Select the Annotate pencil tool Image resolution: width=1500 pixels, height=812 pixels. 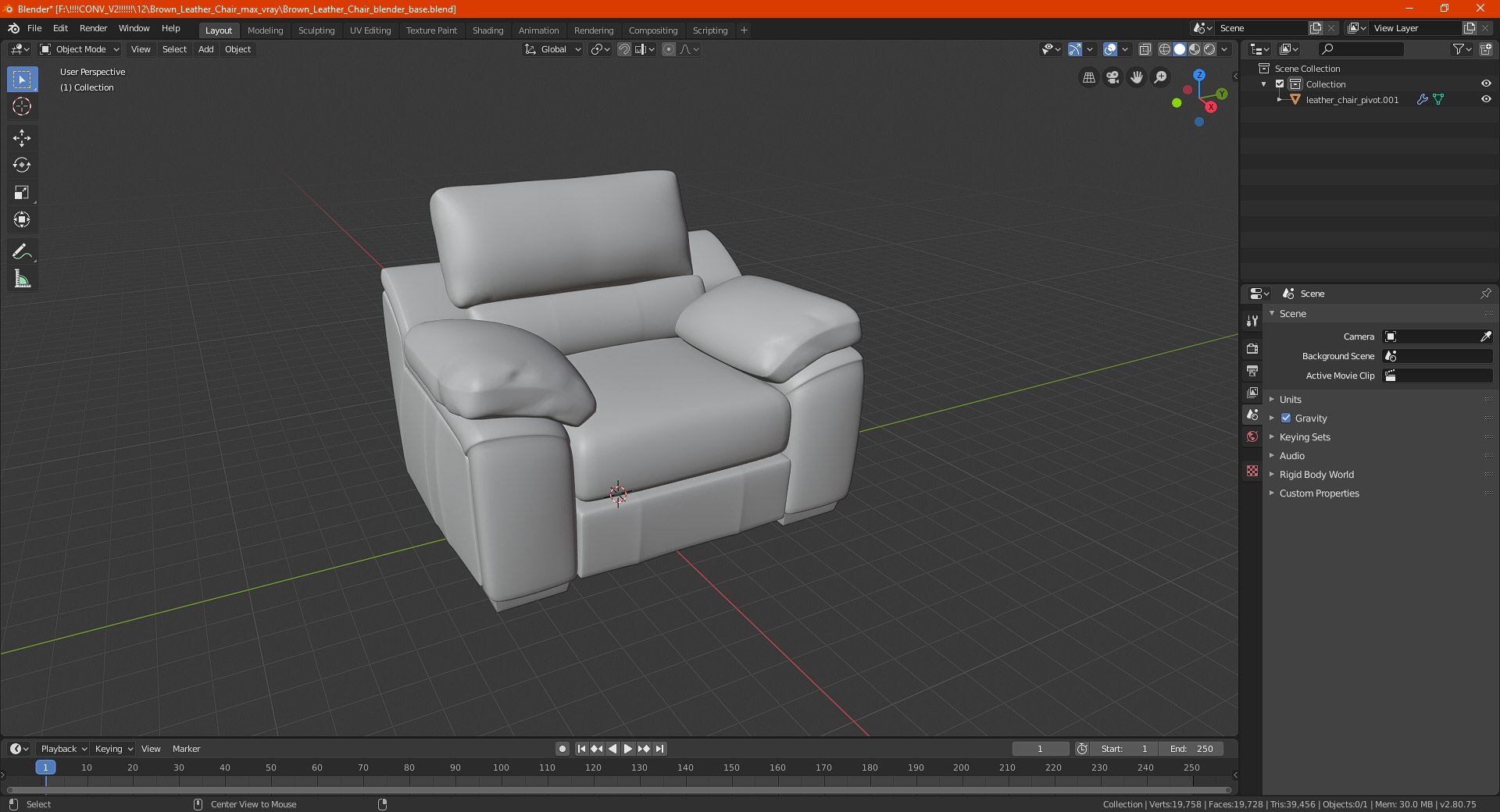[x=22, y=251]
